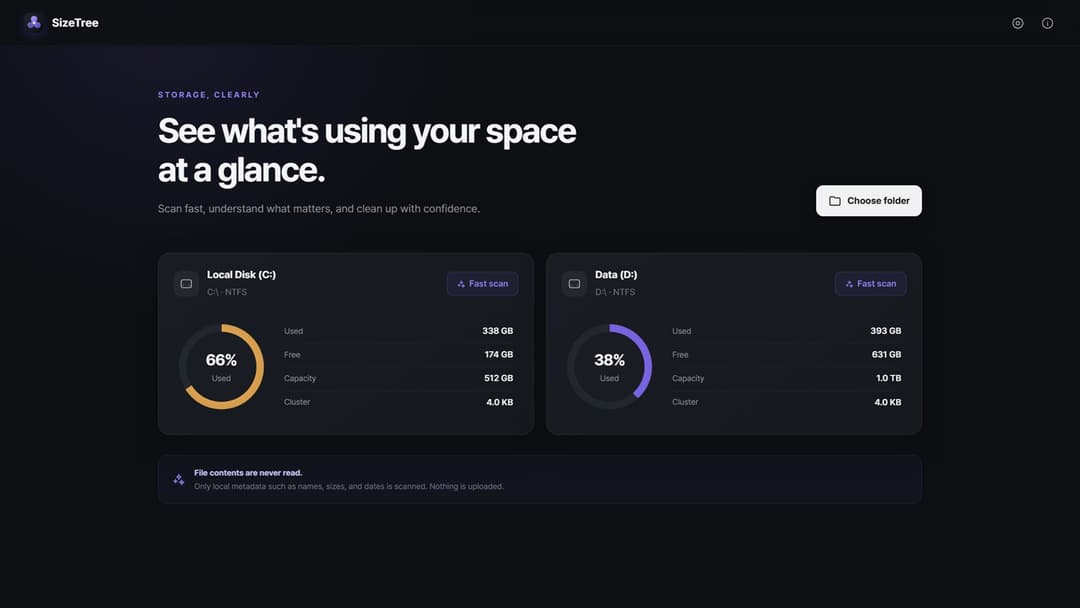Click the Cluster 4.0 KB value on D: card

pyautogui.click(x=887, y=402)
